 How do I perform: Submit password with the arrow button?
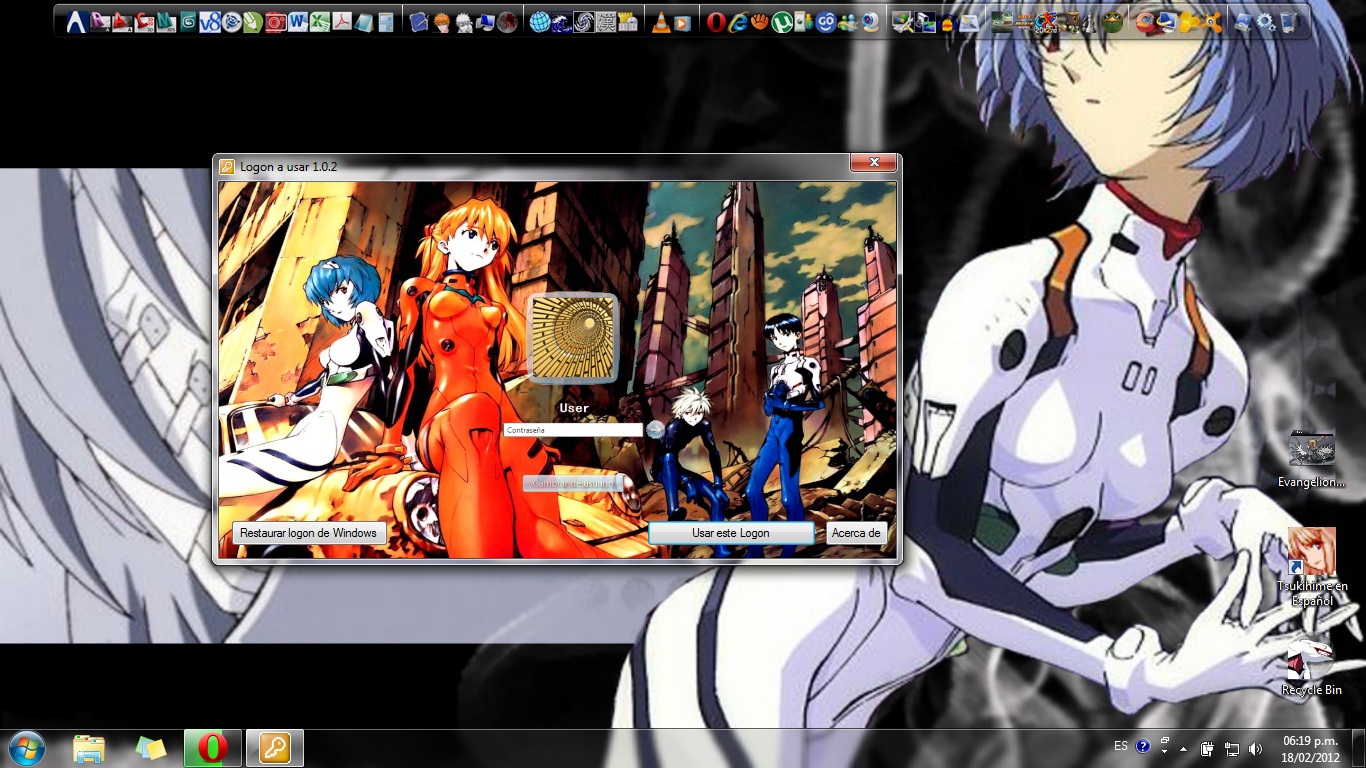click(x=654, y=430)
